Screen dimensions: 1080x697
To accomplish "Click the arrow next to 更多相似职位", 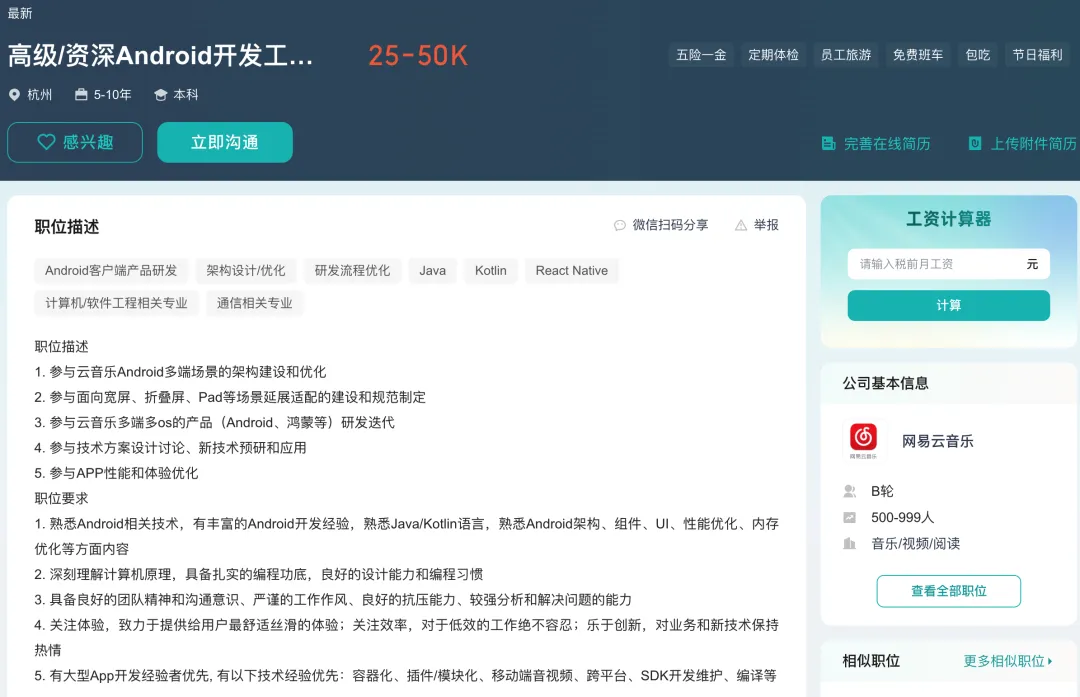I will (1050, 661).
